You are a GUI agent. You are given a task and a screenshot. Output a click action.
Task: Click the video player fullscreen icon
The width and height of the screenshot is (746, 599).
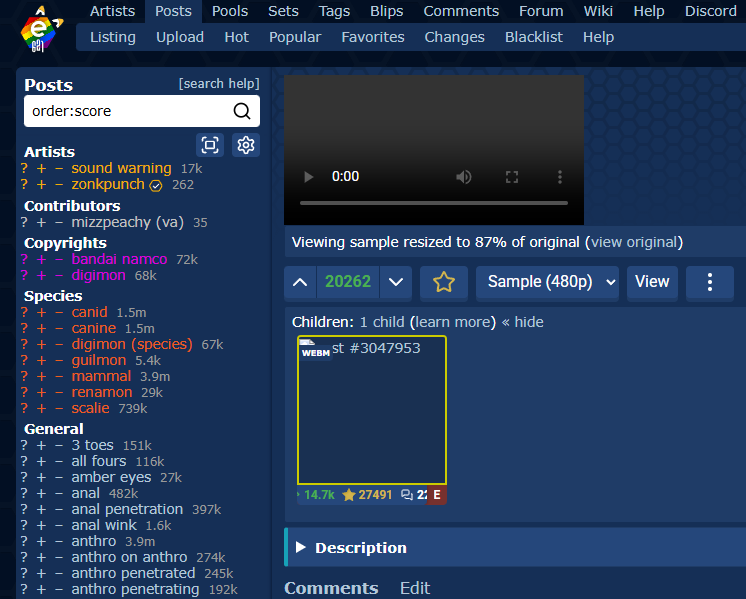(x=512, y=177)
